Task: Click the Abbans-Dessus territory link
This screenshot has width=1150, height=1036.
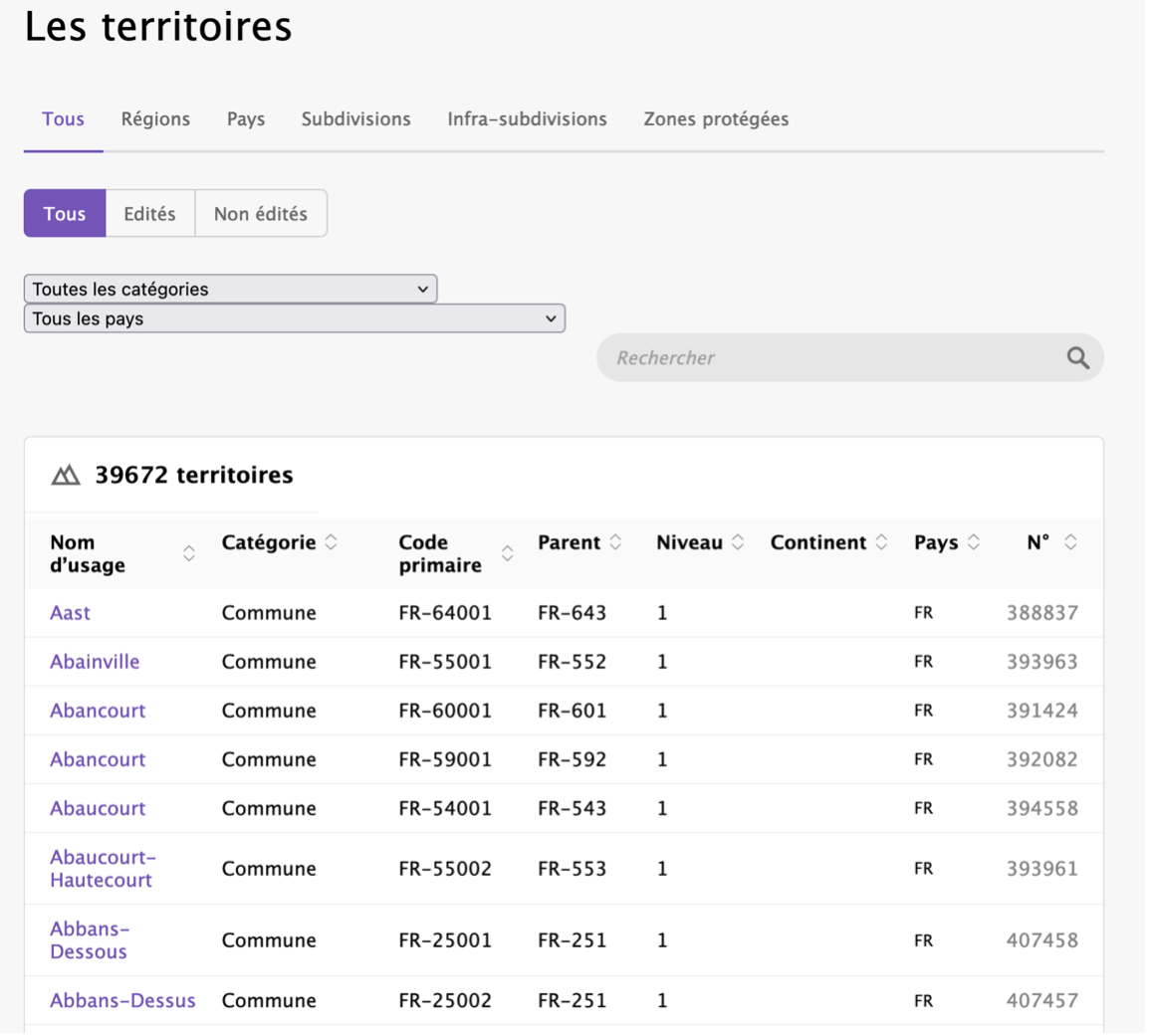Action: (x=120, y=1000)
